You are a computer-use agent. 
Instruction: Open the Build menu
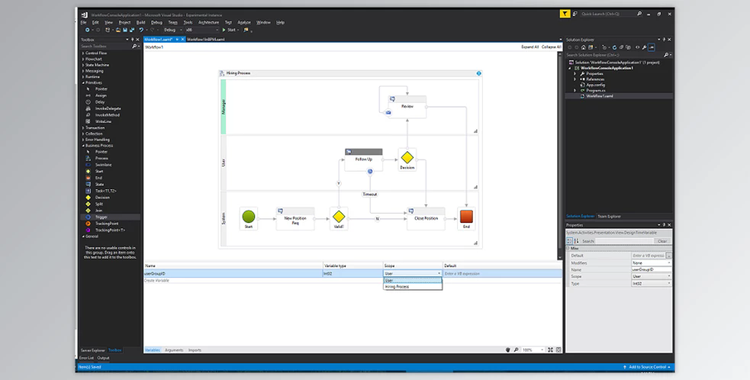141,22
